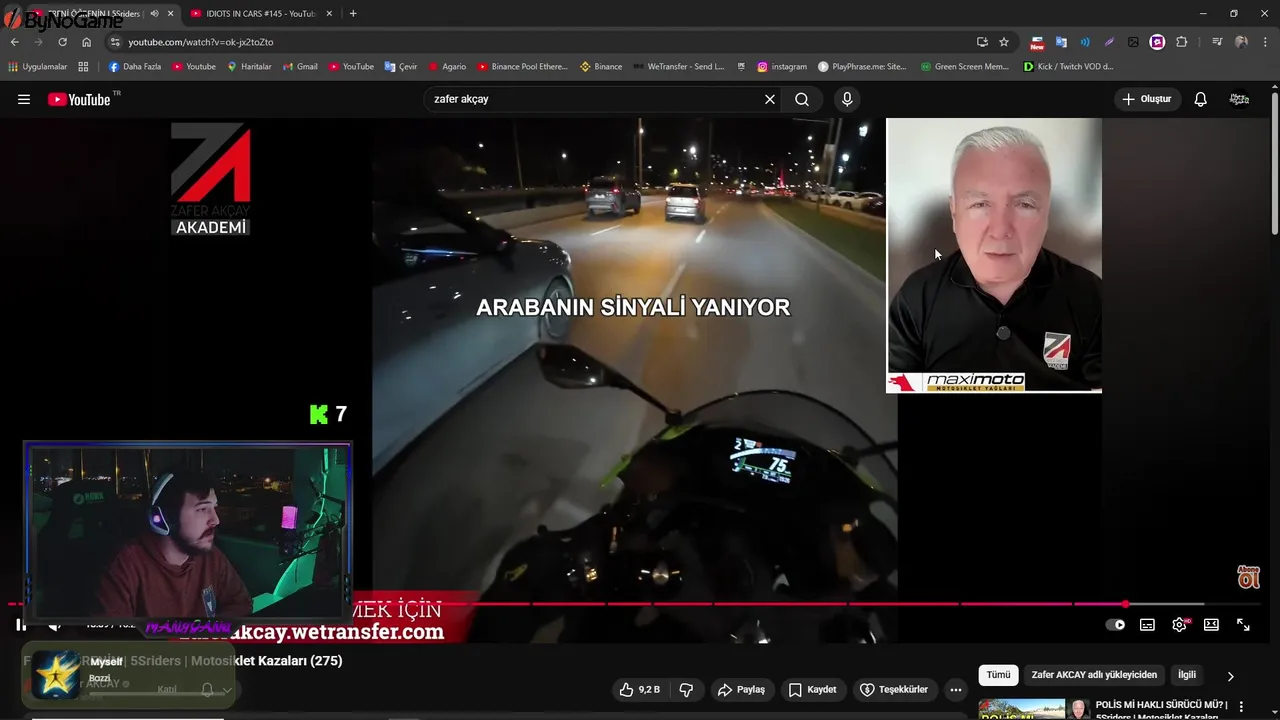The width and height of the screenshot is (1280, 720).
Task: Close the IDIOTS IN CARS #145 tab
Action: pyautogui.click(x=329, y=14)
